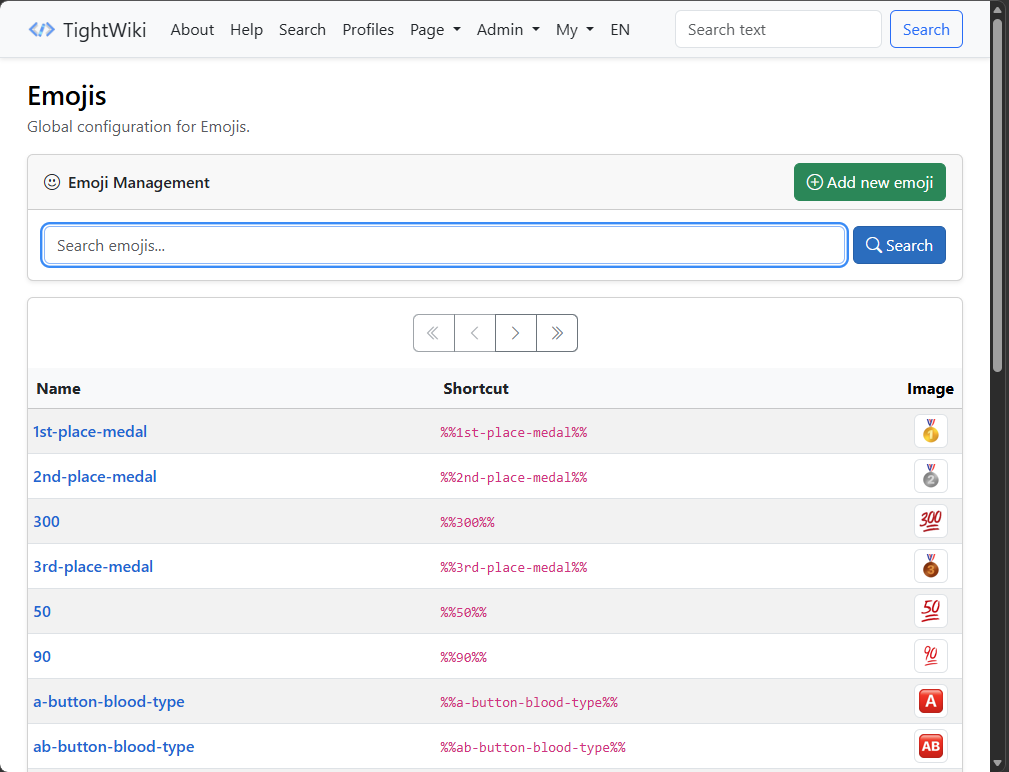Click the ab-button-blood-type emoji image
Viewport: 1009px width, 772px height.
[x=930, y=746]
